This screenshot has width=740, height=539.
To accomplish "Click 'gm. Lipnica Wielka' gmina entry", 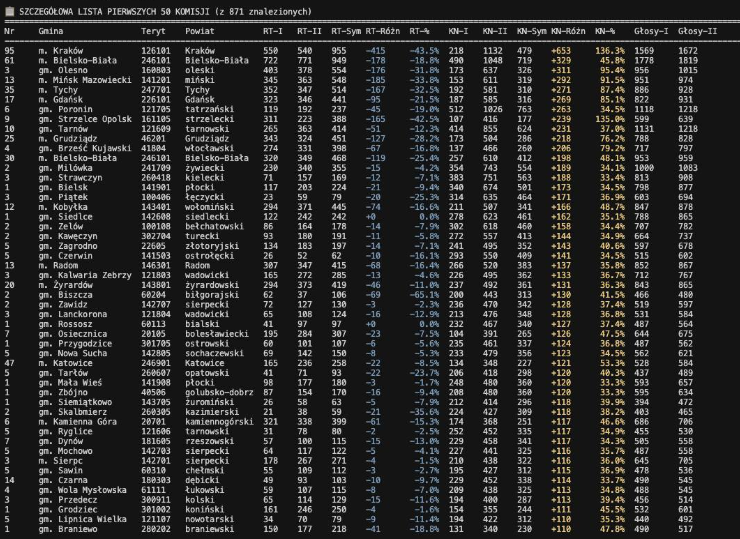I will [82, 520].
